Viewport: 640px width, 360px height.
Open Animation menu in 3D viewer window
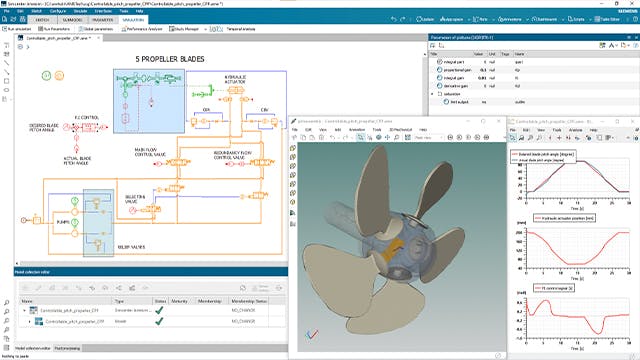tap(357, 129)
